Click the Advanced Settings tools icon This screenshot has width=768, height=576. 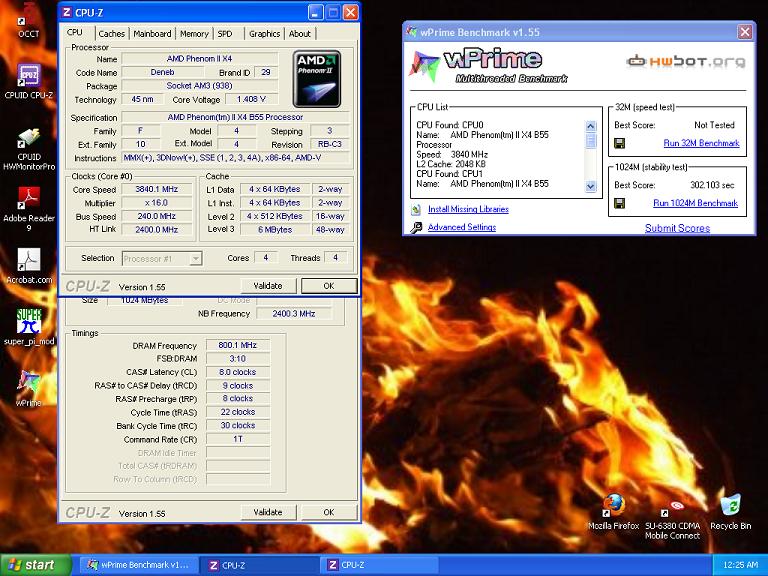pos(416,227)
